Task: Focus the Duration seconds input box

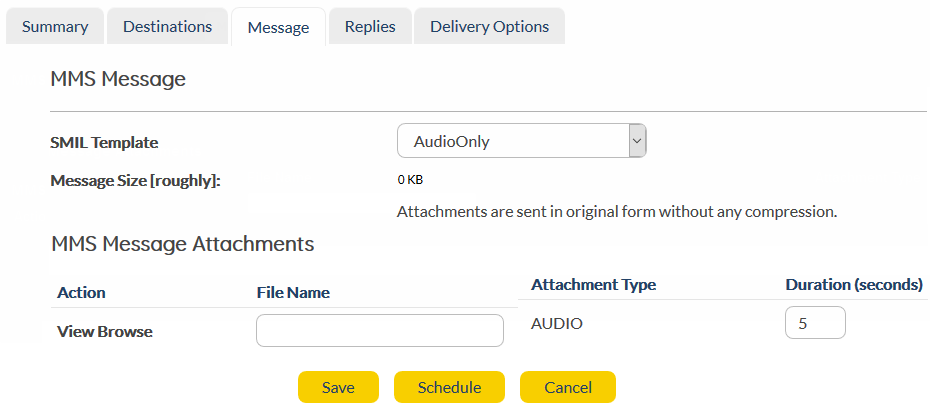Action: click(815, 324)
